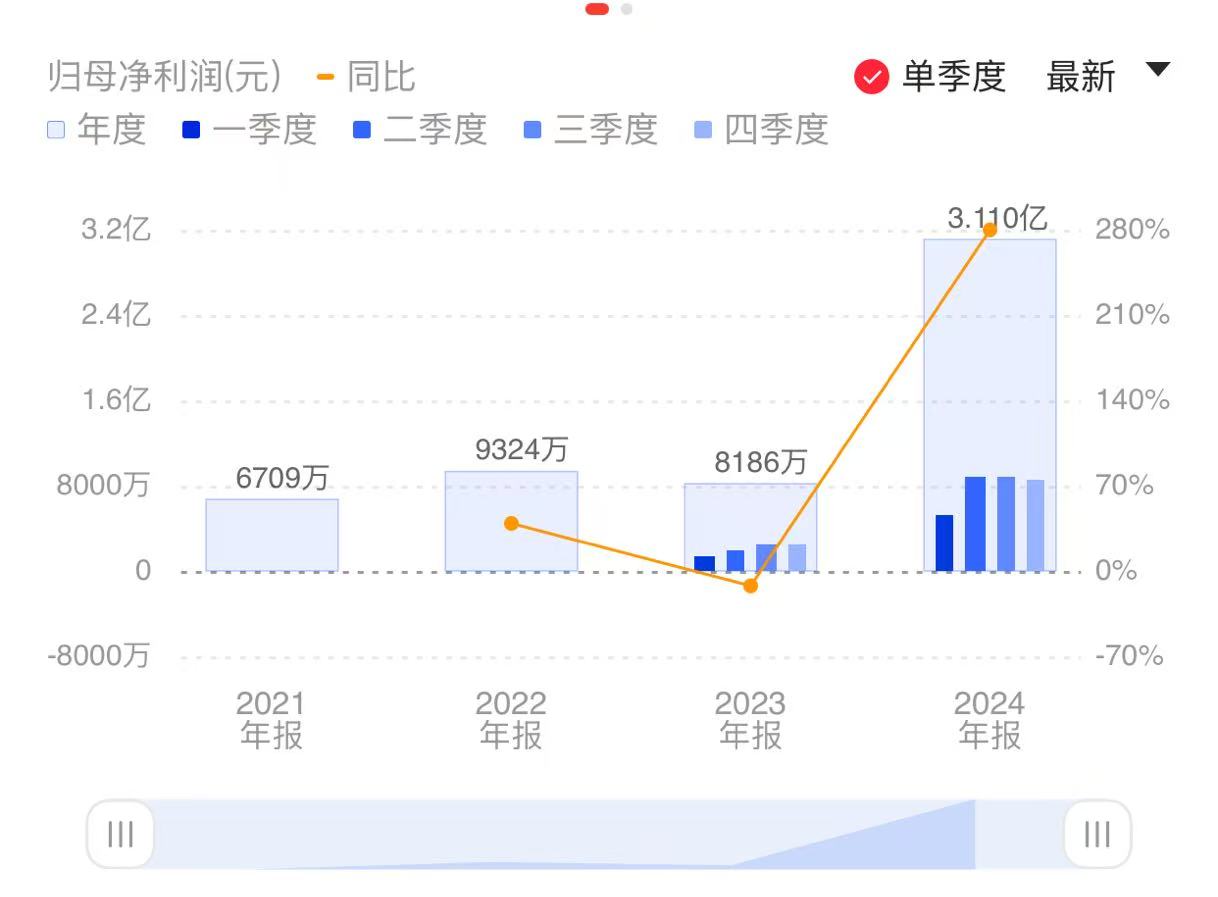The width and height of the screenshot is (1218, 897).
Task: Click the 2022 year-over-year data point
Action: [x=511, y=523]
